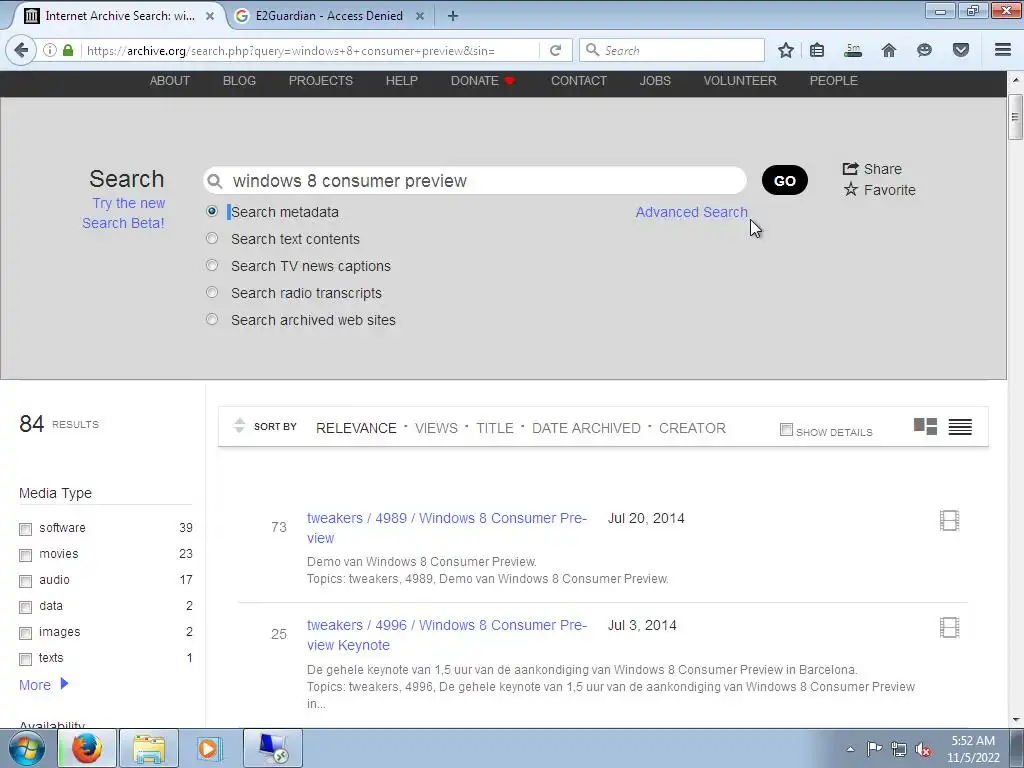Sort results by CREATOR
1024x768 pixels.
692,428
